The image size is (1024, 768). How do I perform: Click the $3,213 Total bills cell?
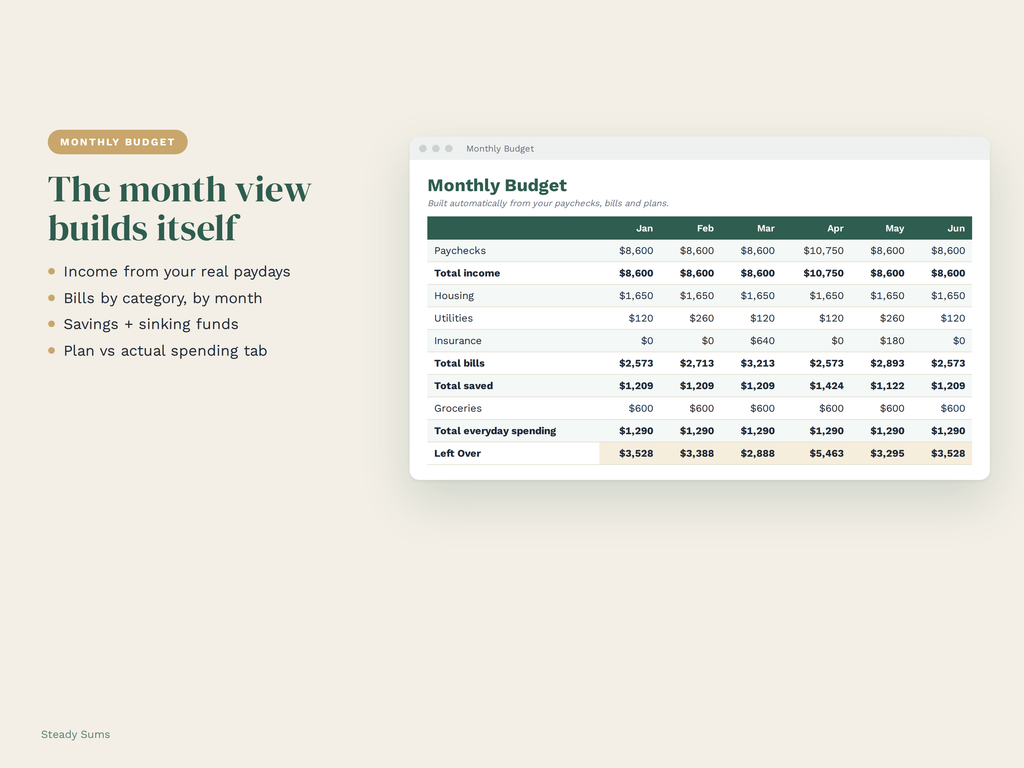[758, 363]
